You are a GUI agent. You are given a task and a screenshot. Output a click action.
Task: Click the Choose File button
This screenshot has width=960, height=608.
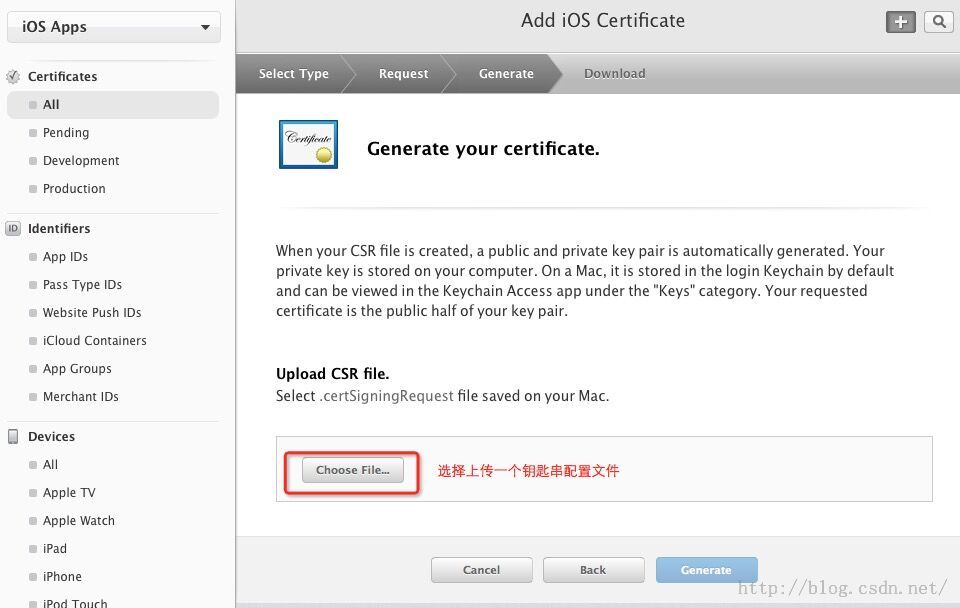[x=353, y=470]
